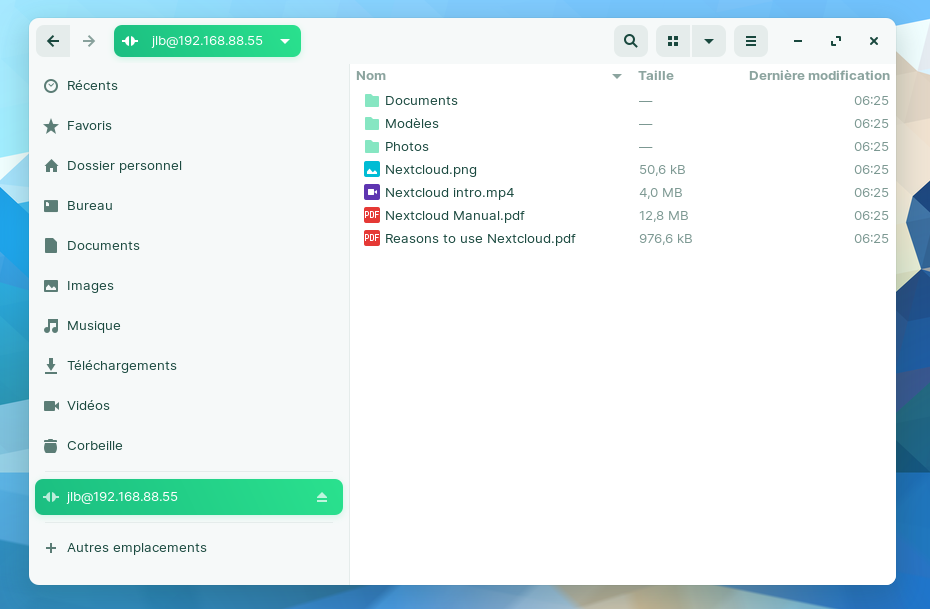Sort by the Taille column header
This screenshot has width=930, height=609.
click(x=656, y=76)
